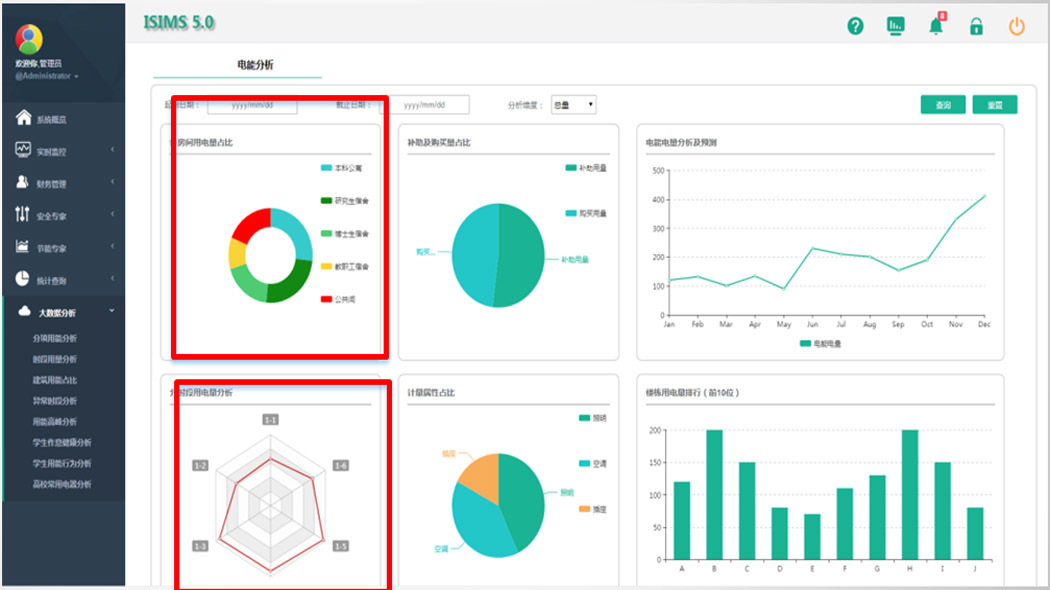Viewport: 1050px width, 590px height.
Task: Click the end date yyyy/mm/dd input field
Action: click(x=427, y=105)
